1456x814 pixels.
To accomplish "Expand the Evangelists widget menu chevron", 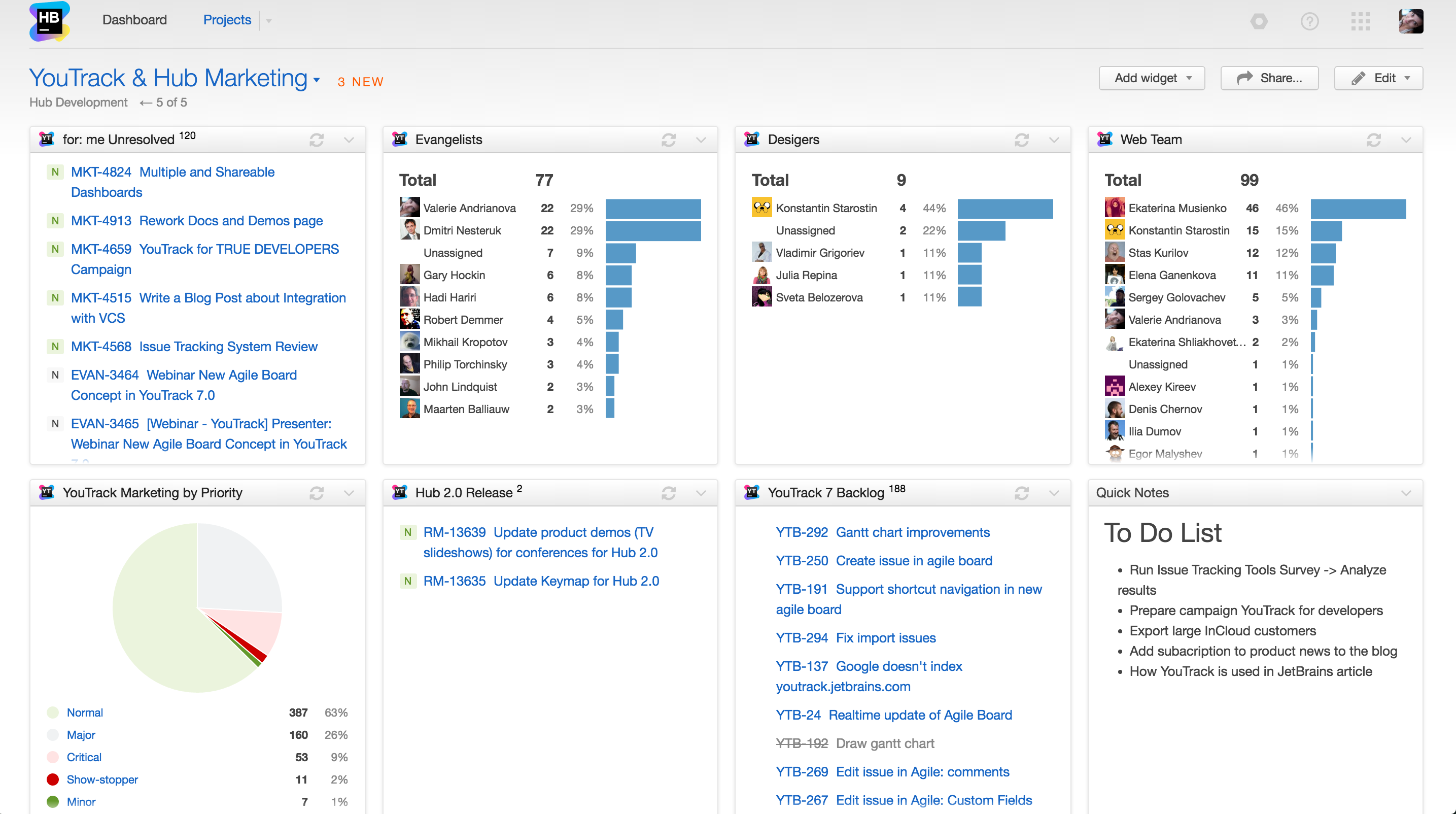I will pos(701,140).
